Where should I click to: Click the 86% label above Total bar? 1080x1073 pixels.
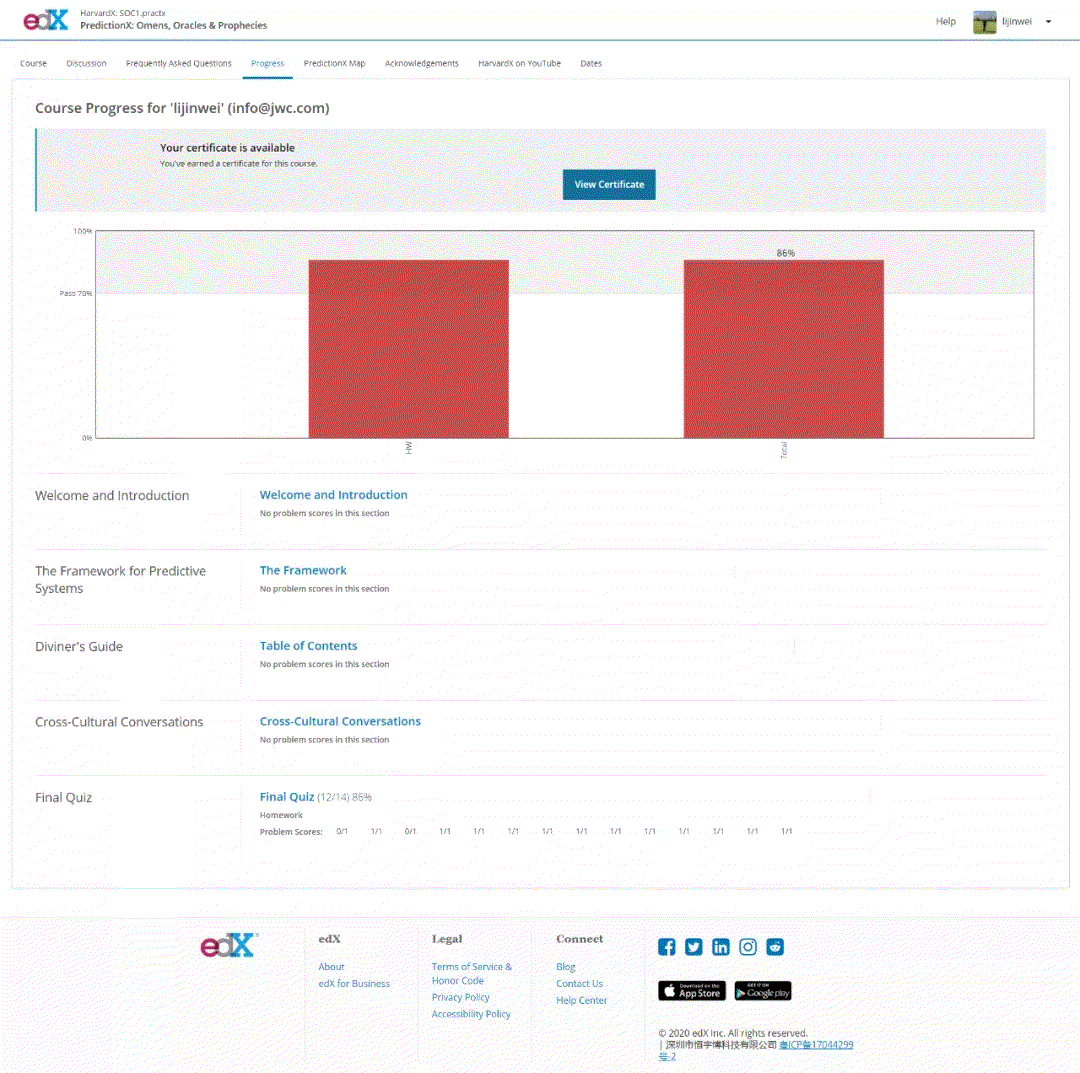(785, 253)
